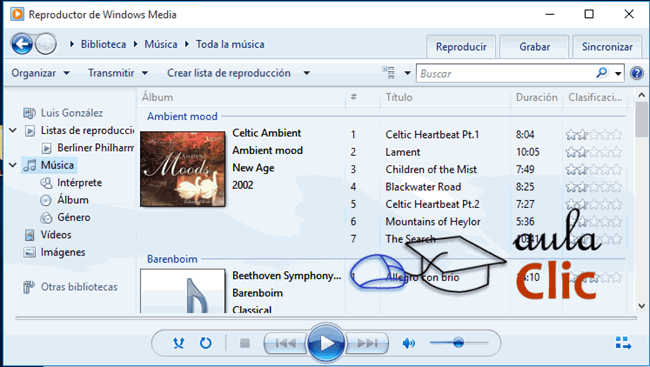Click the Toda la música breadcrumb
The image size is (650, 367).
[x=230, y=44]
